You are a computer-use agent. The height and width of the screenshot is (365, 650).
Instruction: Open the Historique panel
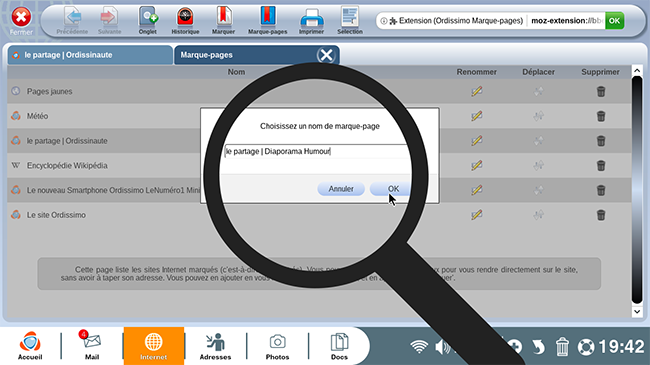pyautogui.click(x=185, y=20)
